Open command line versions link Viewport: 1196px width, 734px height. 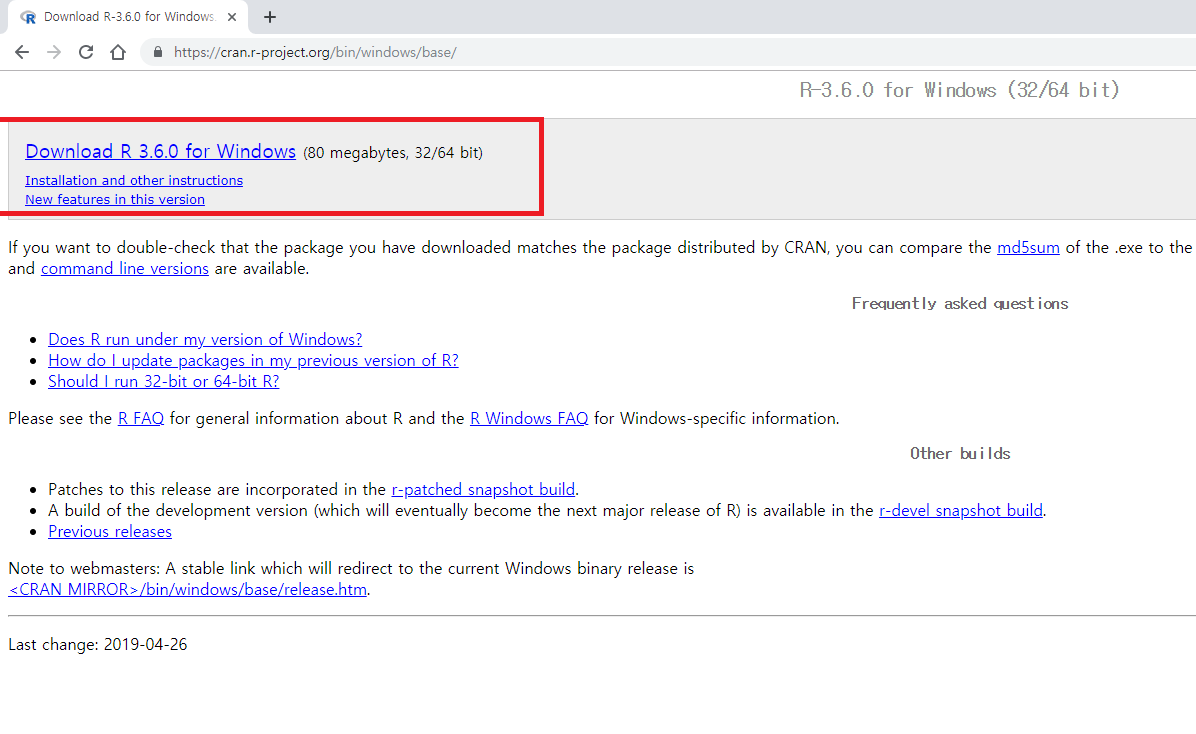(125, 269)
